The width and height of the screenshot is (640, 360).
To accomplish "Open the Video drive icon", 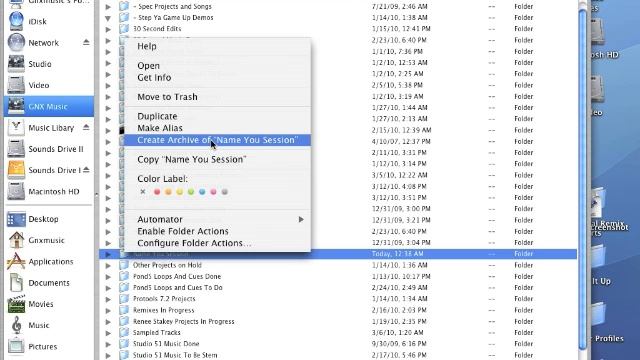I will [16, 85].
